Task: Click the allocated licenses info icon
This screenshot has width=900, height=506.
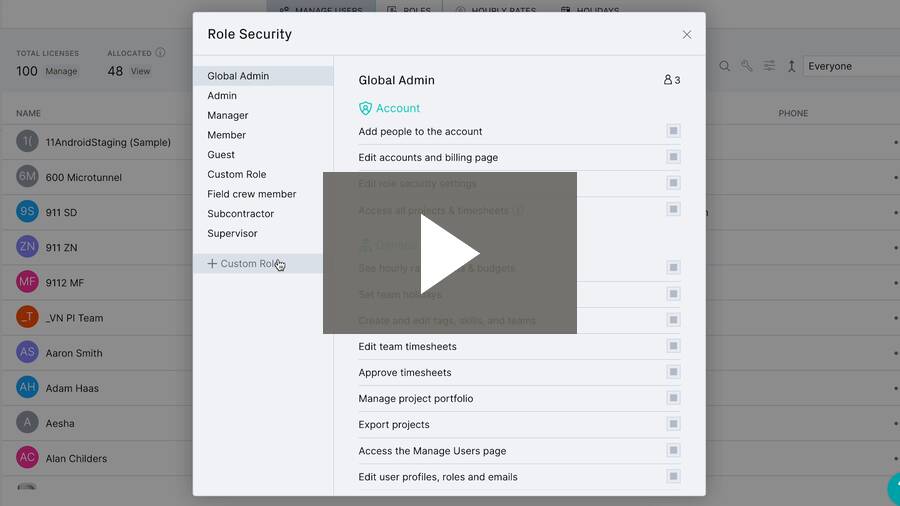Action: coord(161,53)
